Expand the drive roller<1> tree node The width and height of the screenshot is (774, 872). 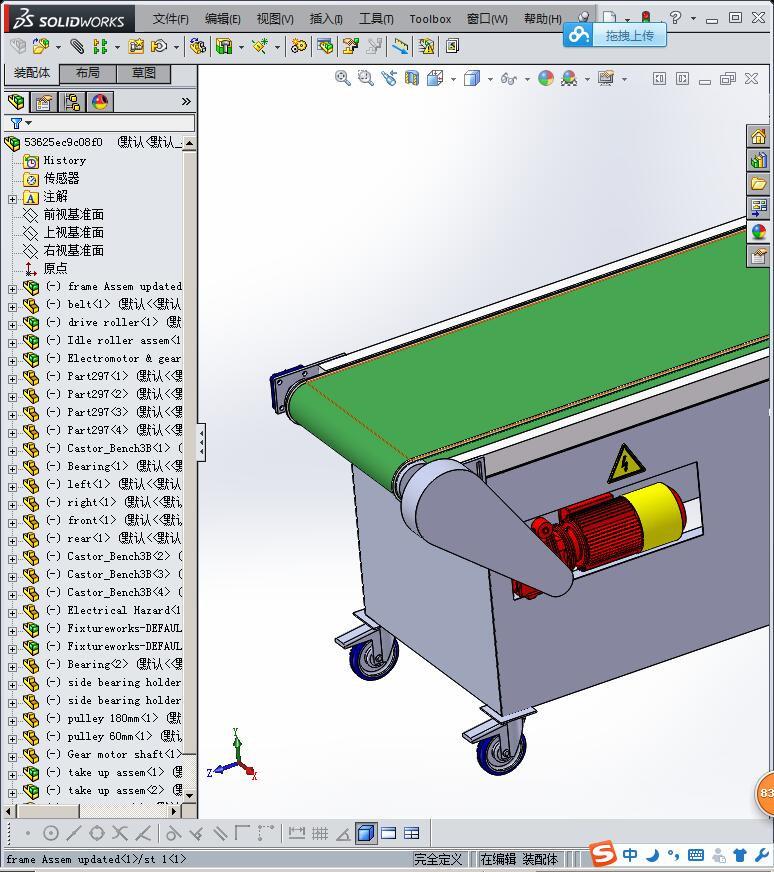coord(12,325)
